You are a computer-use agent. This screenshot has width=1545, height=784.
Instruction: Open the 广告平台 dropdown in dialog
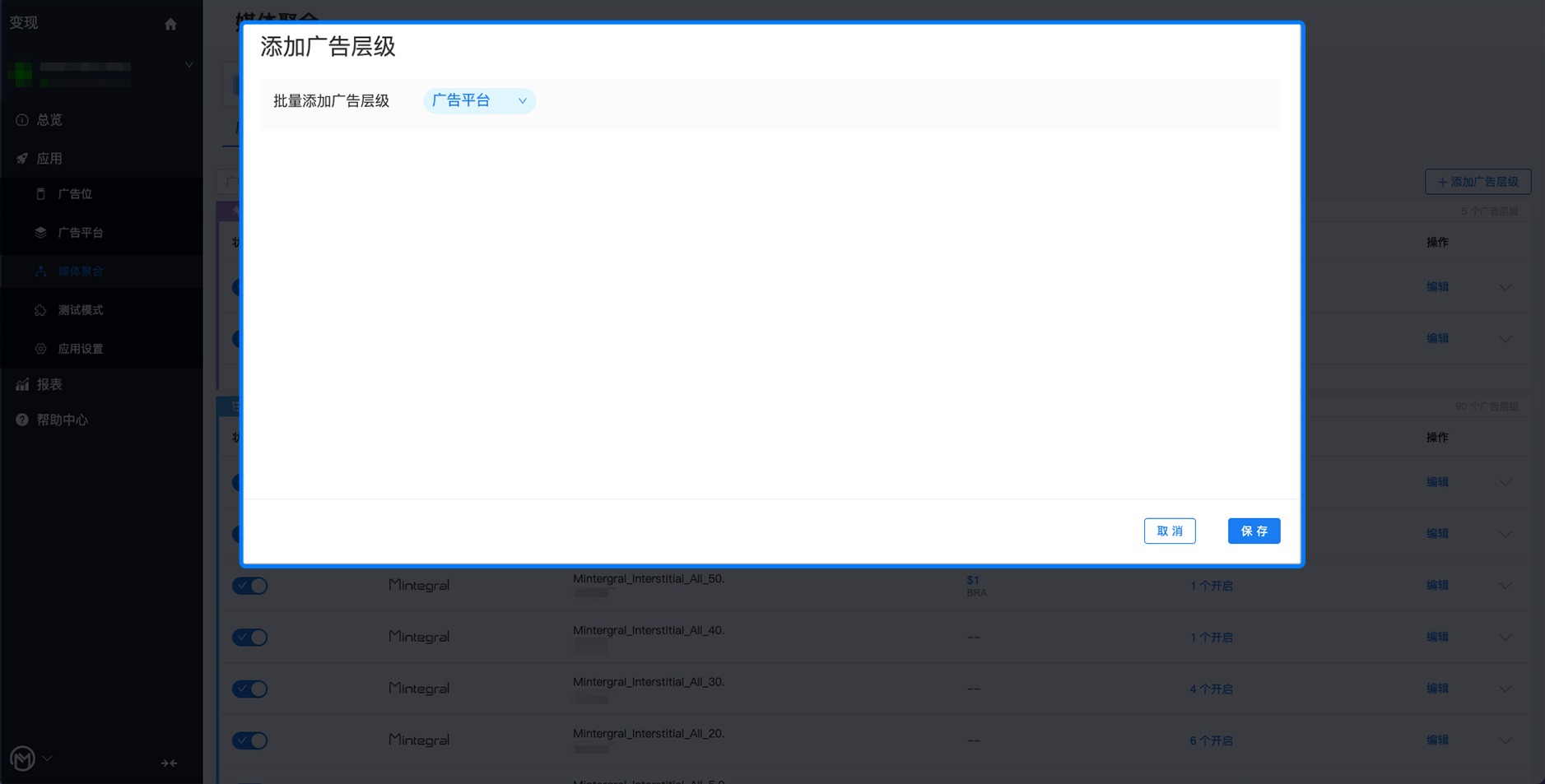[x=479, y=100]
